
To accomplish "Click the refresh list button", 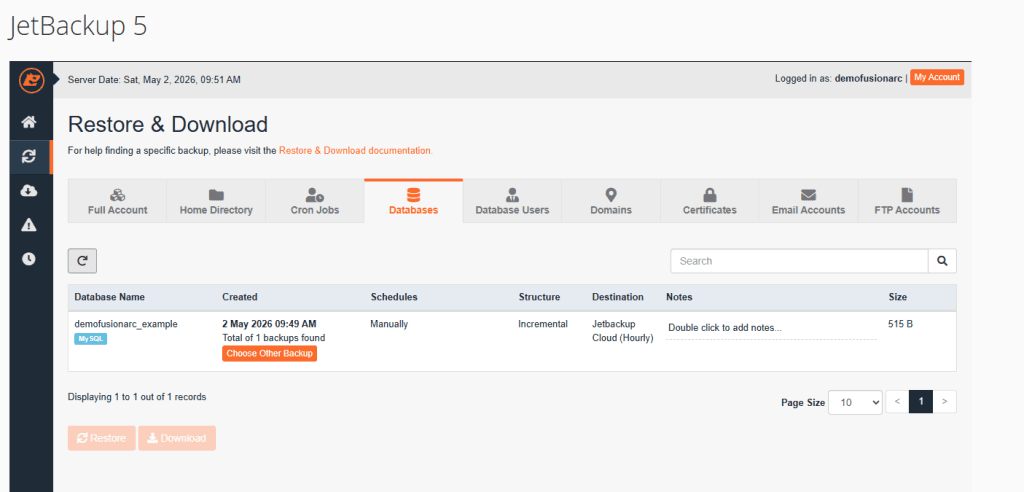I will tap(82, 261).
